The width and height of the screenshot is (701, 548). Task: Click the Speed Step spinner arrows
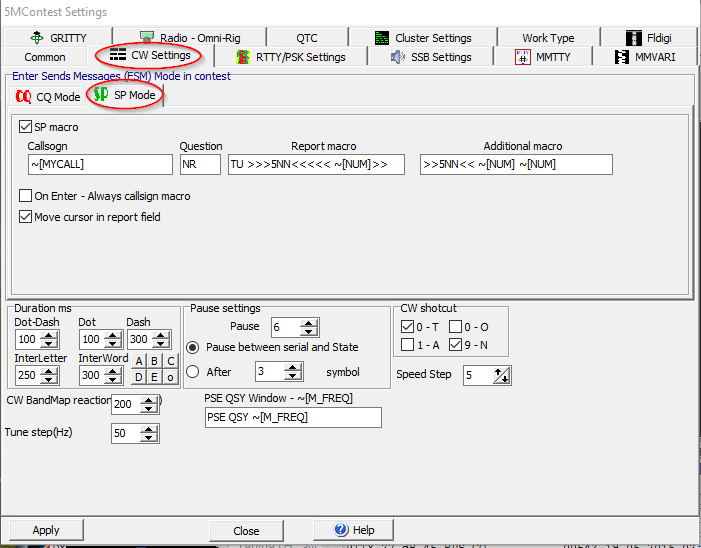[x=502, y=375]
